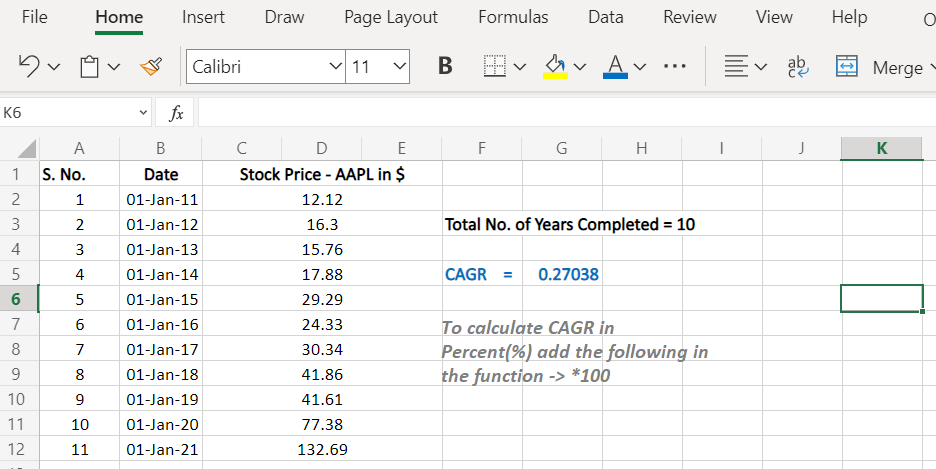Click the Paste clipboard icon
Screen dimensions: 936x469
pyautogui.click(x=89, y=67)
